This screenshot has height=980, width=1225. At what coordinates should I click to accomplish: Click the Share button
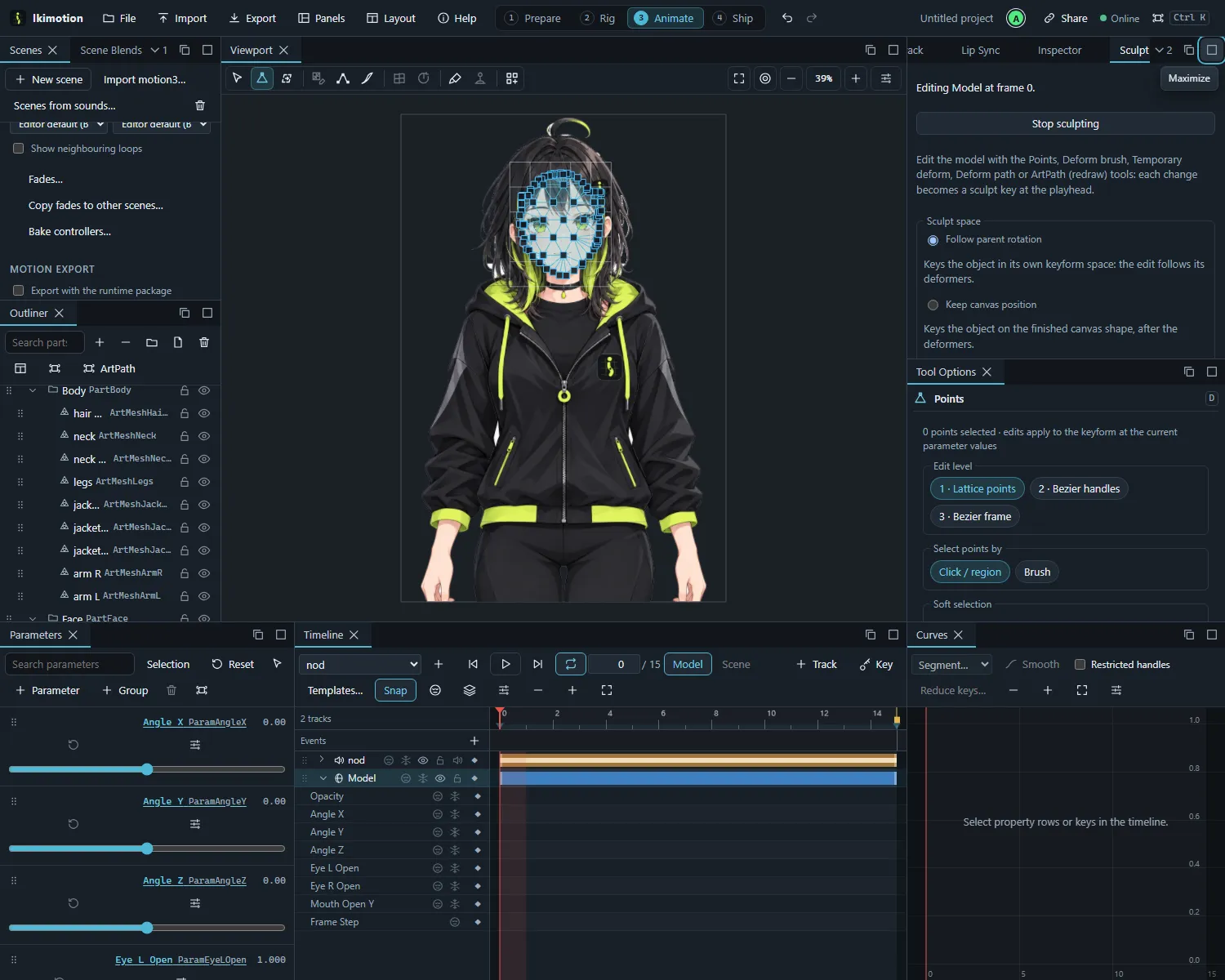(1066, 18)
